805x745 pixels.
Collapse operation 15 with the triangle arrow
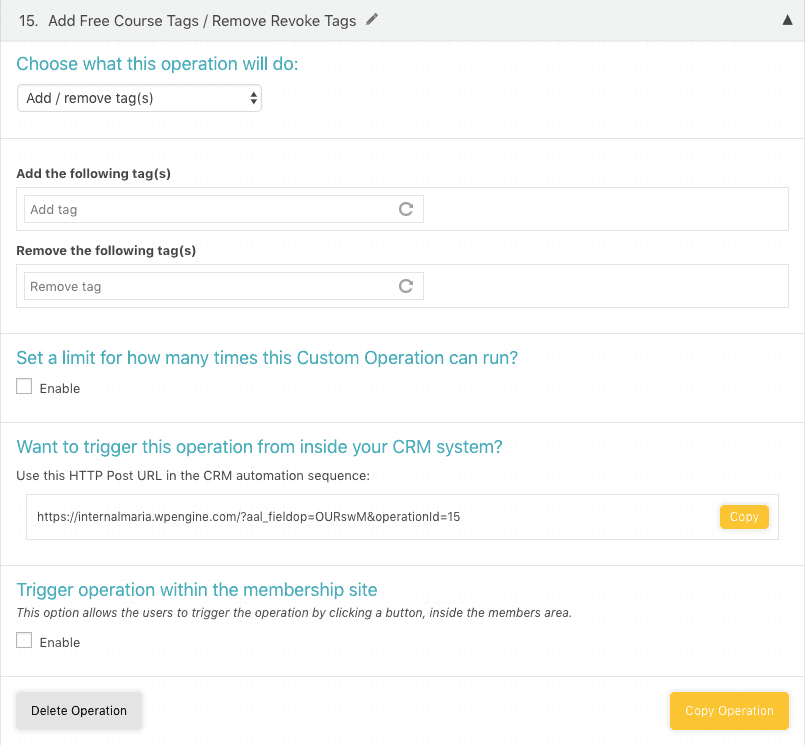click(788, 21)
